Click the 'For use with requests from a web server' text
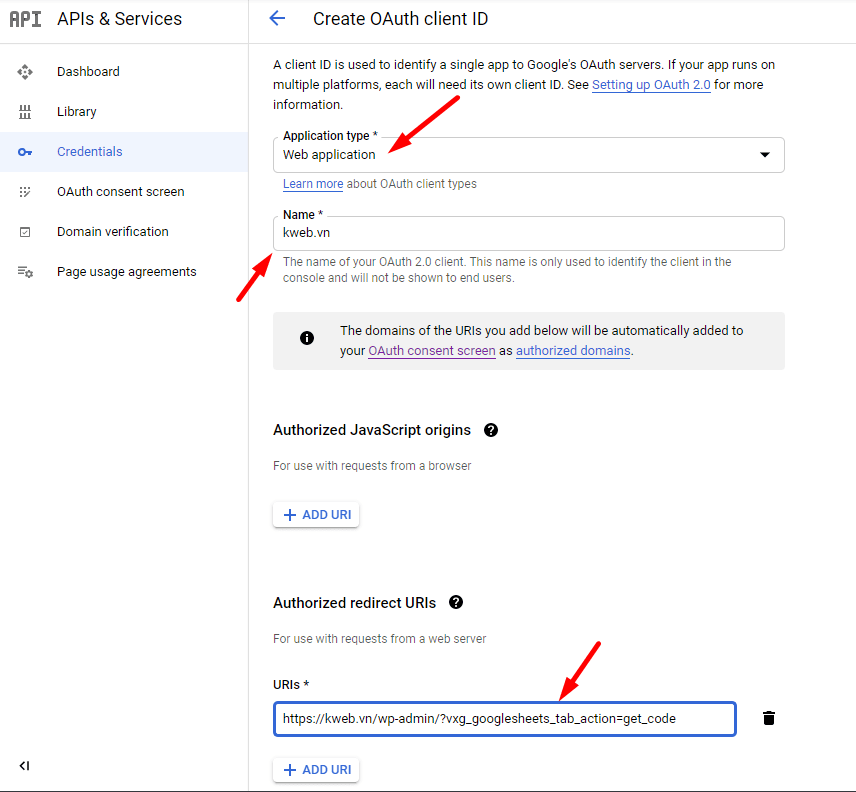 tap(379, 639)
